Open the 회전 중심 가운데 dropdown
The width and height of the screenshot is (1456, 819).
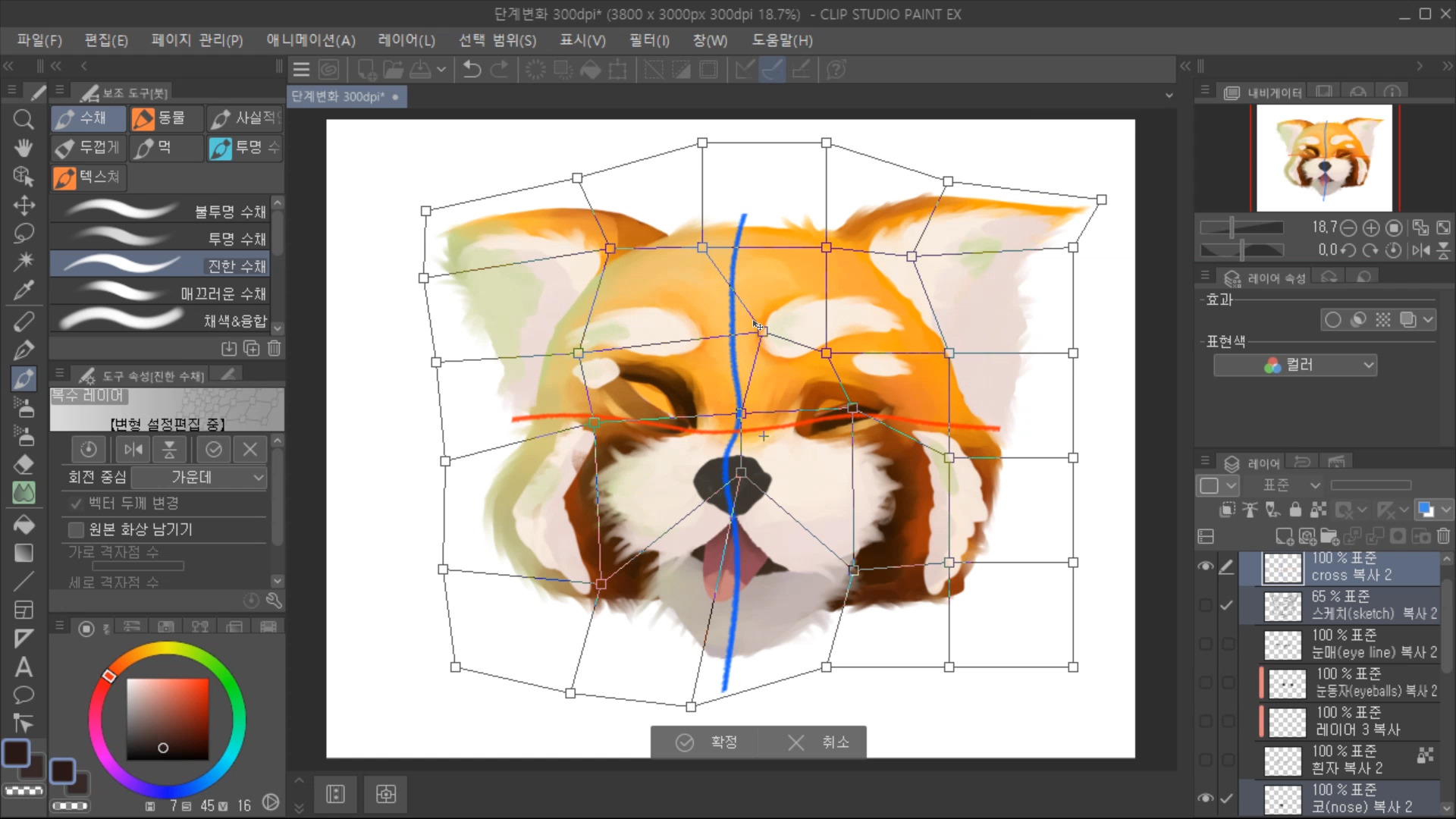(x=199, y=477)
